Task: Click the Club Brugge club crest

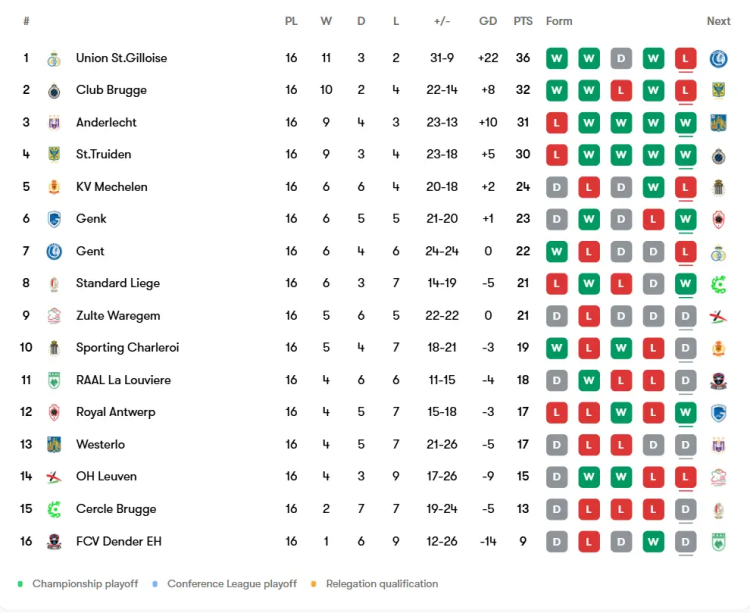Action: (54, 90)
